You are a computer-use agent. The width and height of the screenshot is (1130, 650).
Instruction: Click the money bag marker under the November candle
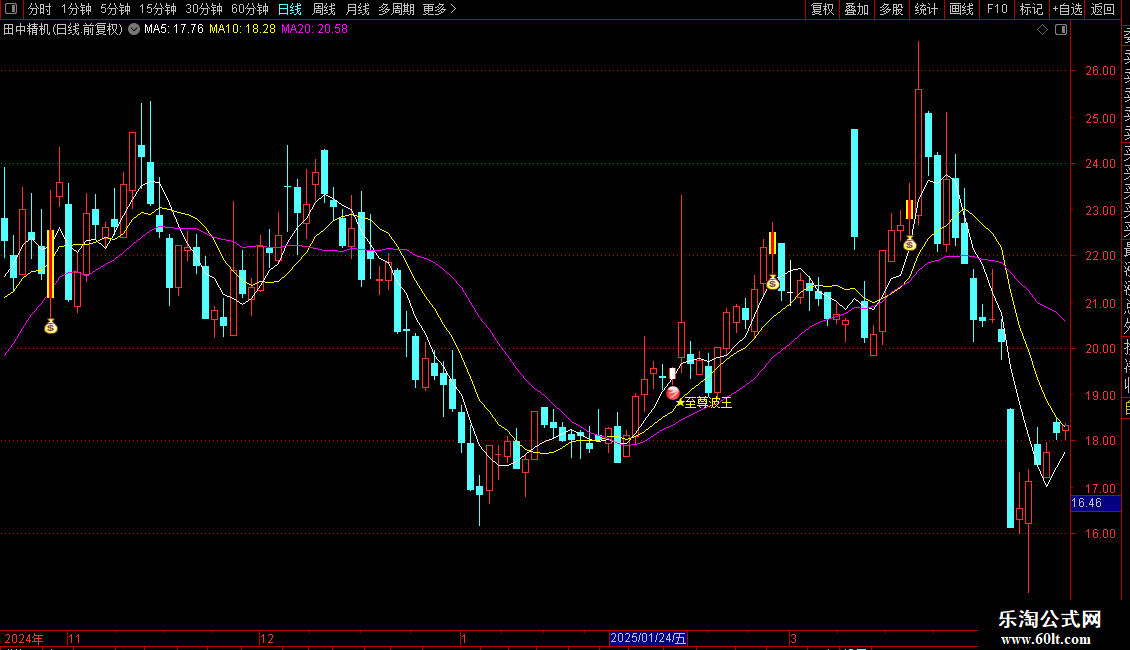50,326
